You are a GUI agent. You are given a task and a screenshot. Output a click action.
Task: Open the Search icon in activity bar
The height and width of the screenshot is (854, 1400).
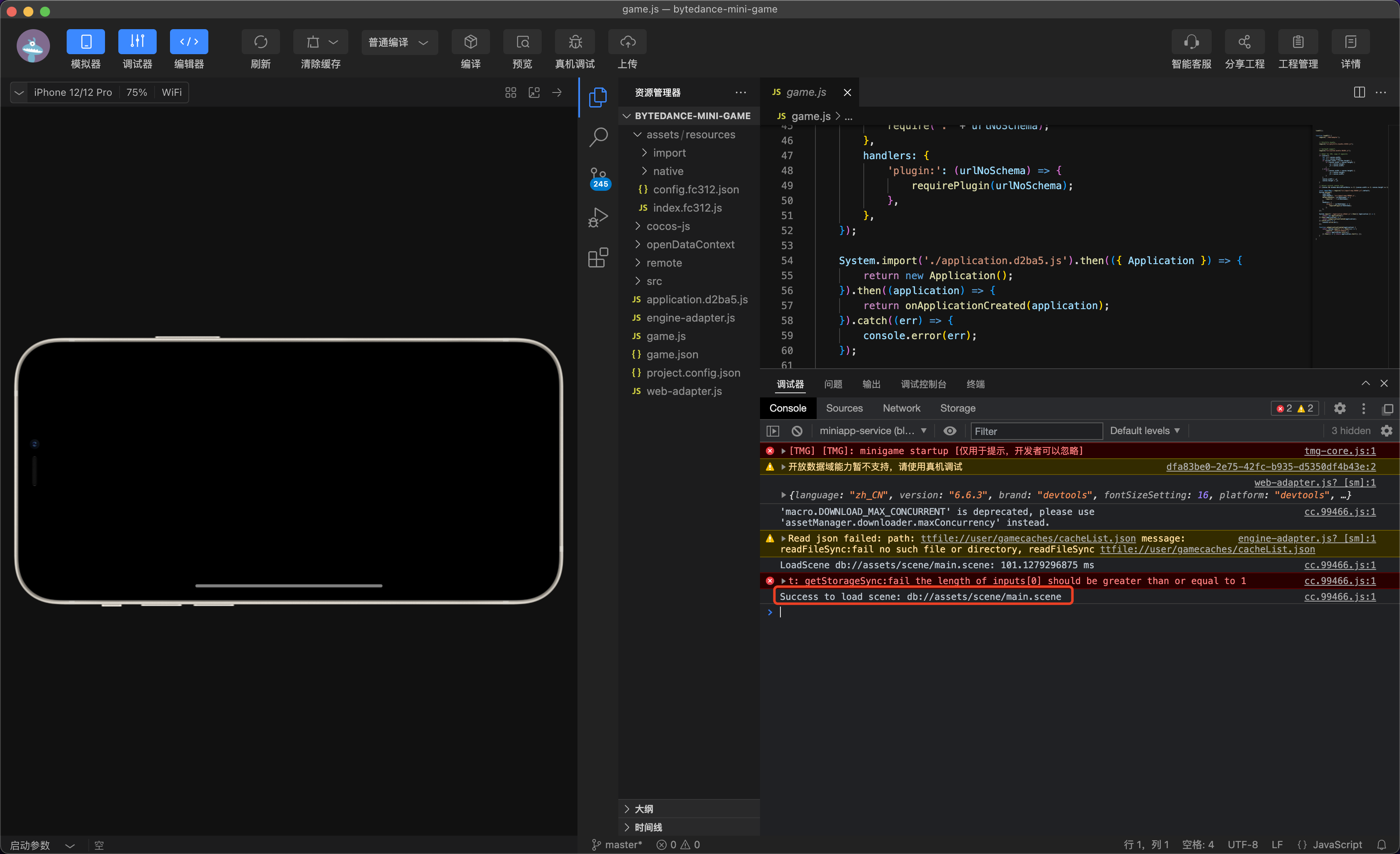click(598, 136)
